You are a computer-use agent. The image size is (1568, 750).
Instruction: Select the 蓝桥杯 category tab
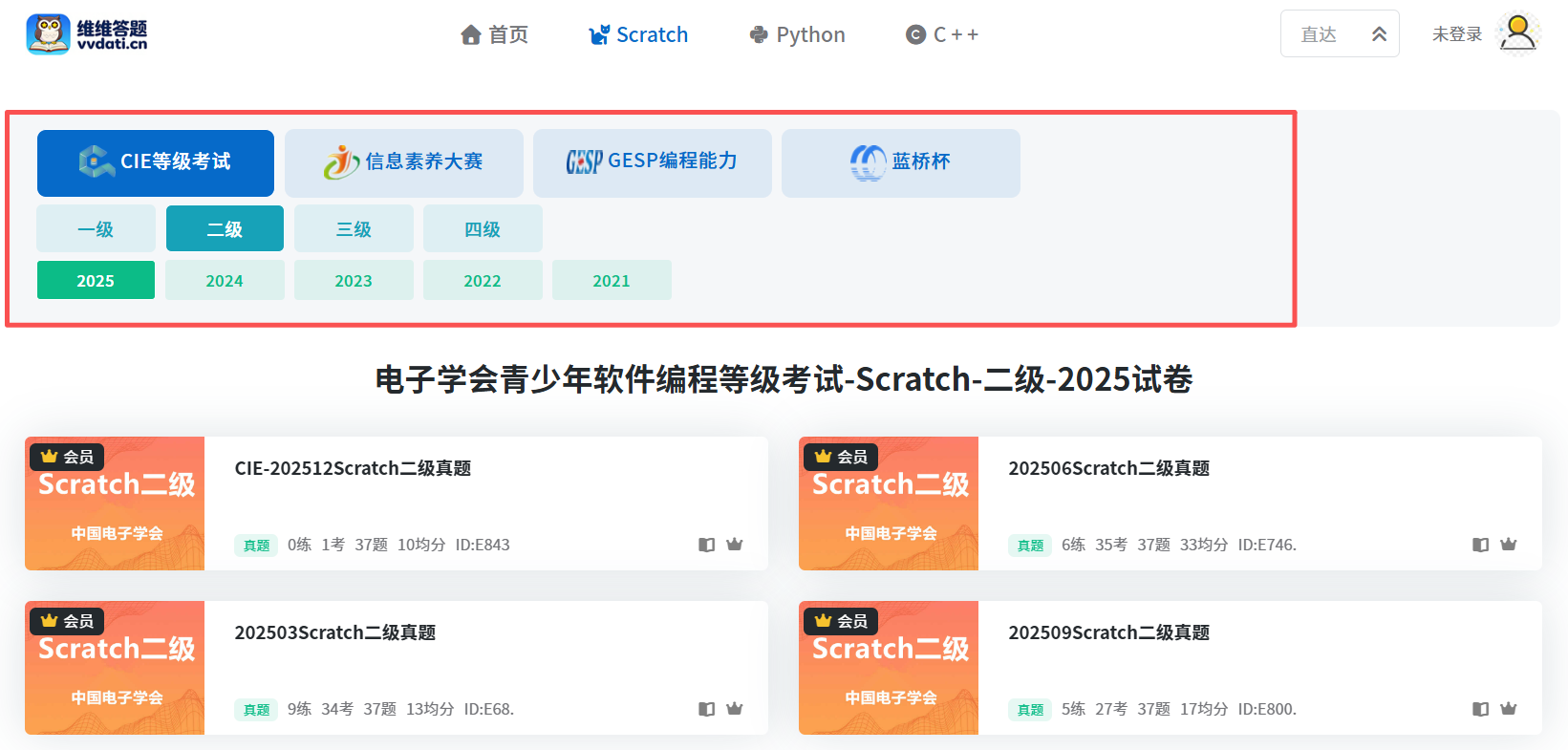(900, 162)
